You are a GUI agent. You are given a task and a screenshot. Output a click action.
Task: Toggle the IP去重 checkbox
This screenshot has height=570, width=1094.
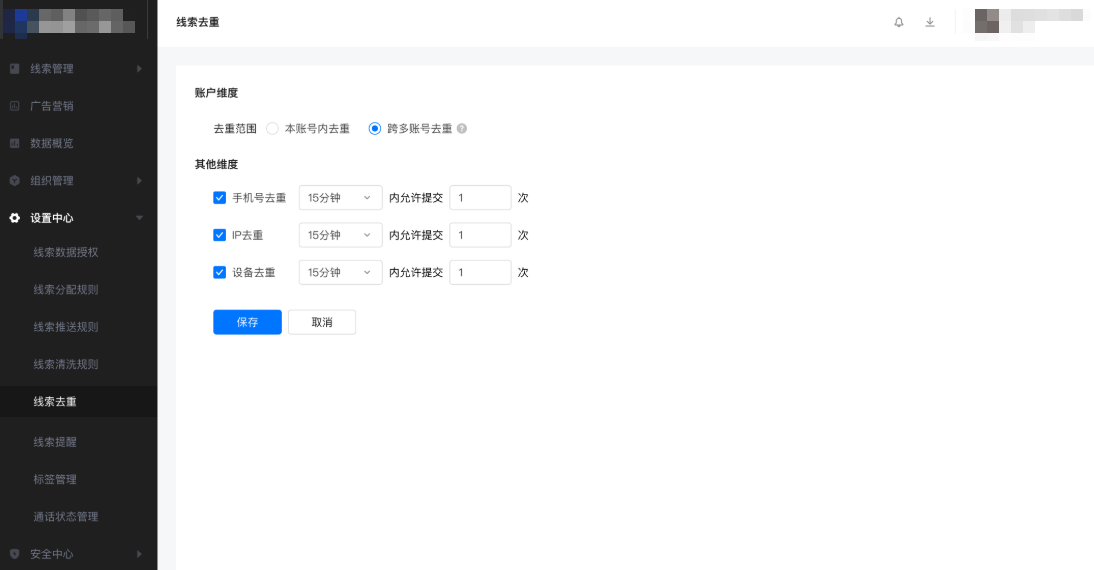click(219, 235)
